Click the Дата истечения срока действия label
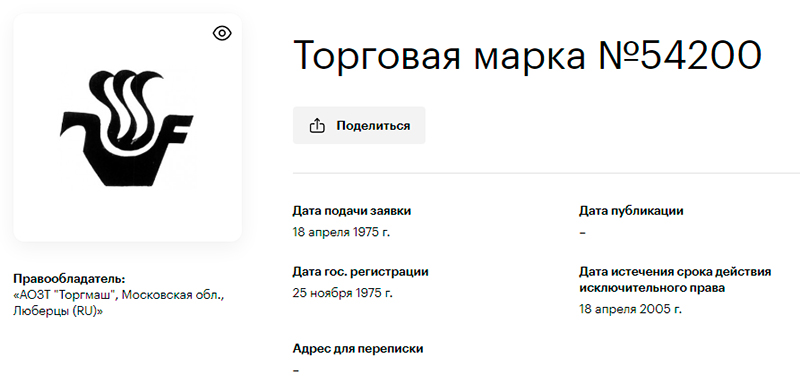The width and height of the screenshot is (800, 383). coord(674,272)
